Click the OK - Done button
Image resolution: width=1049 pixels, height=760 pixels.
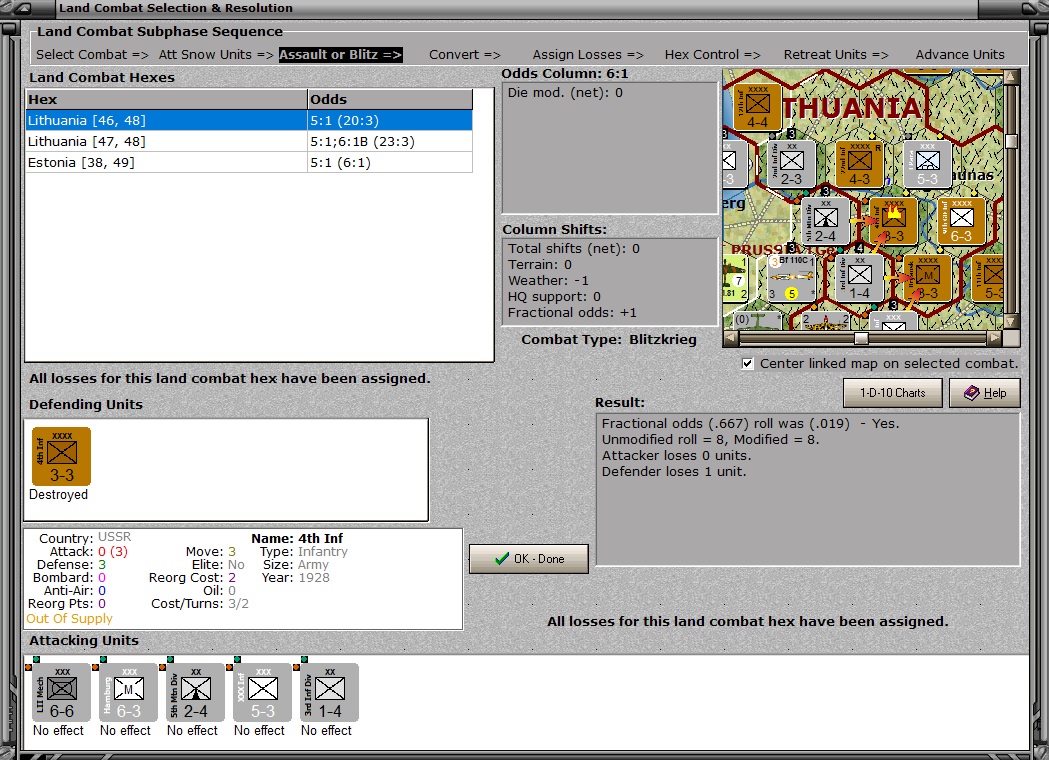[529, 559]
